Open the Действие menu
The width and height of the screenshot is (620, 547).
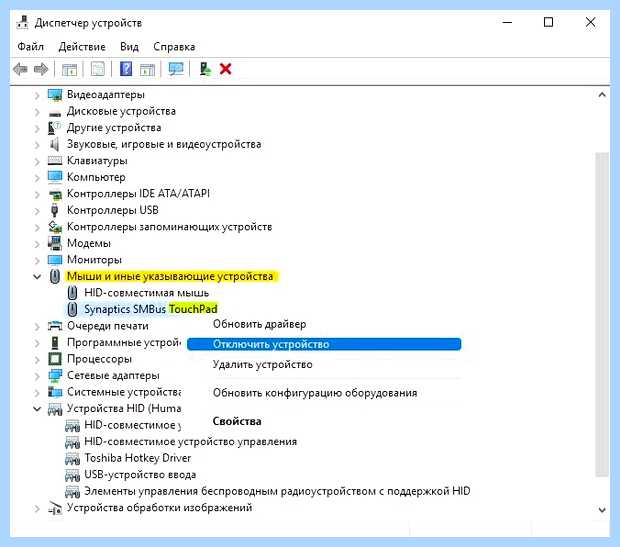click(82, 47)
